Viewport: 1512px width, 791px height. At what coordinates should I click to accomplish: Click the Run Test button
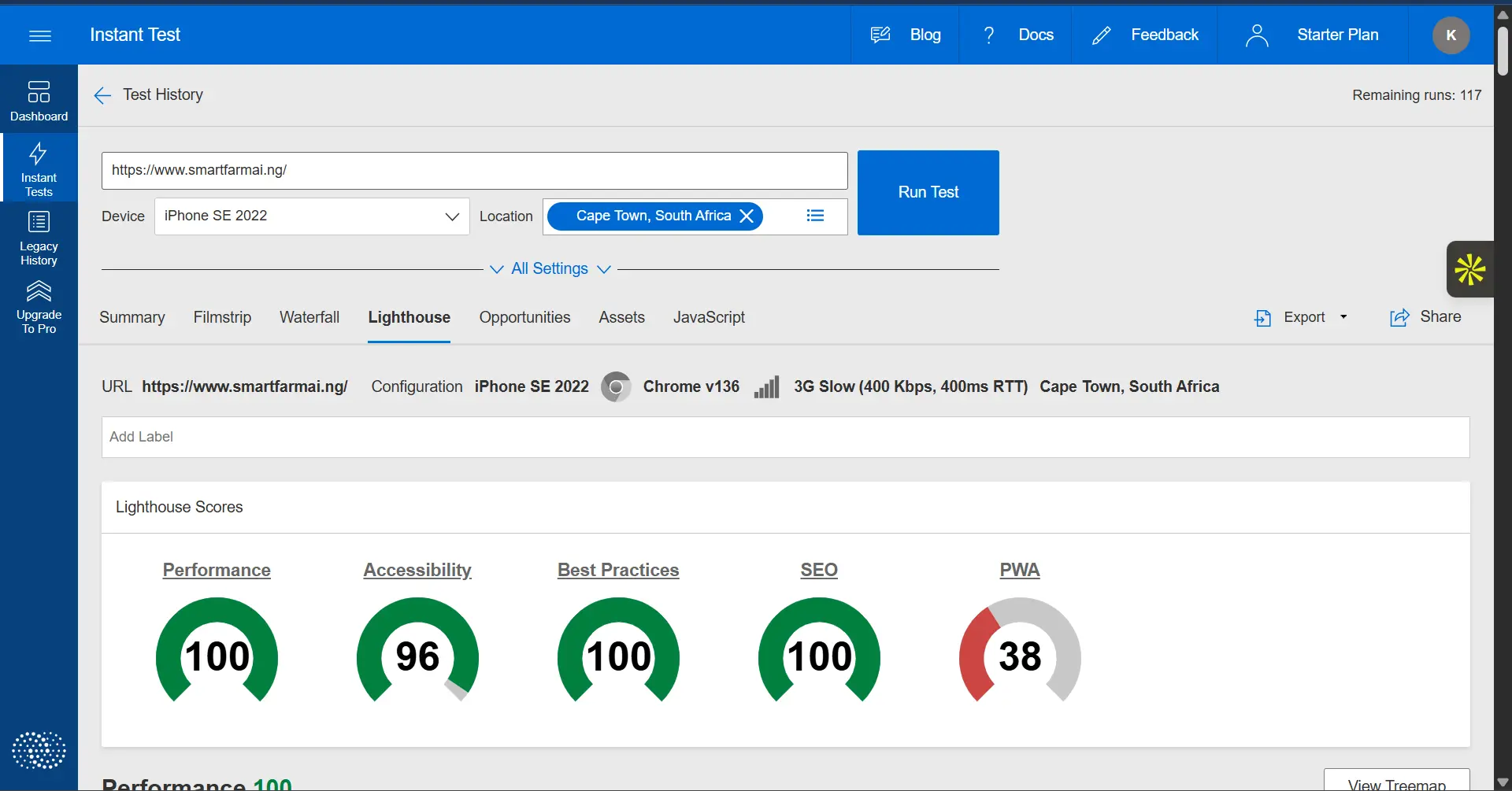928,192
